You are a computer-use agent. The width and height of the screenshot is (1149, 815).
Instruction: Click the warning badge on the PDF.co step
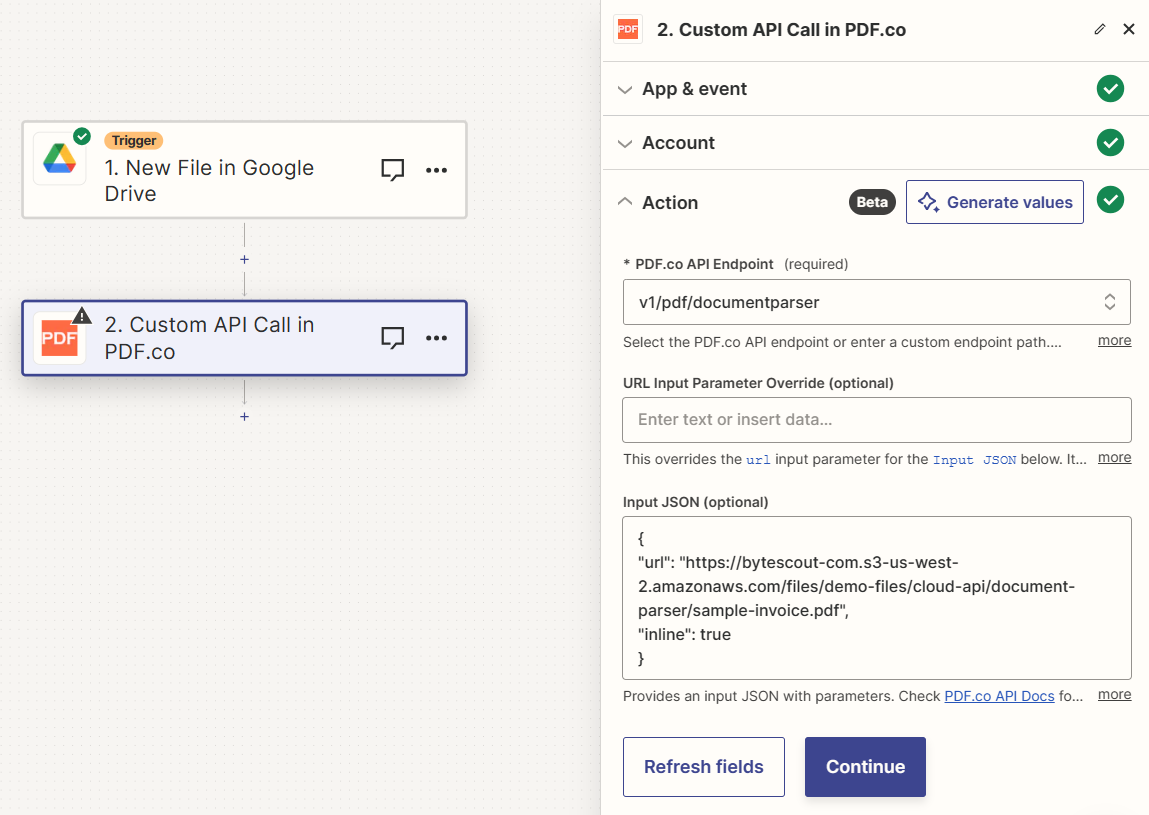[81, 314]
